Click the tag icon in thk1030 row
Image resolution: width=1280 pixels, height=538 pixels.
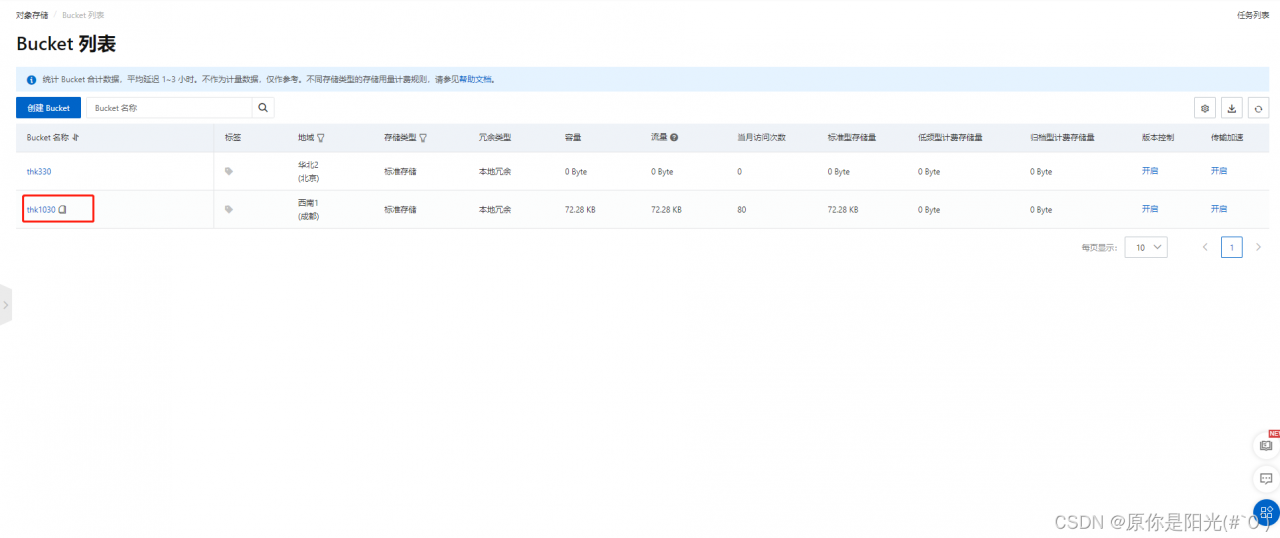pos(229,209)
